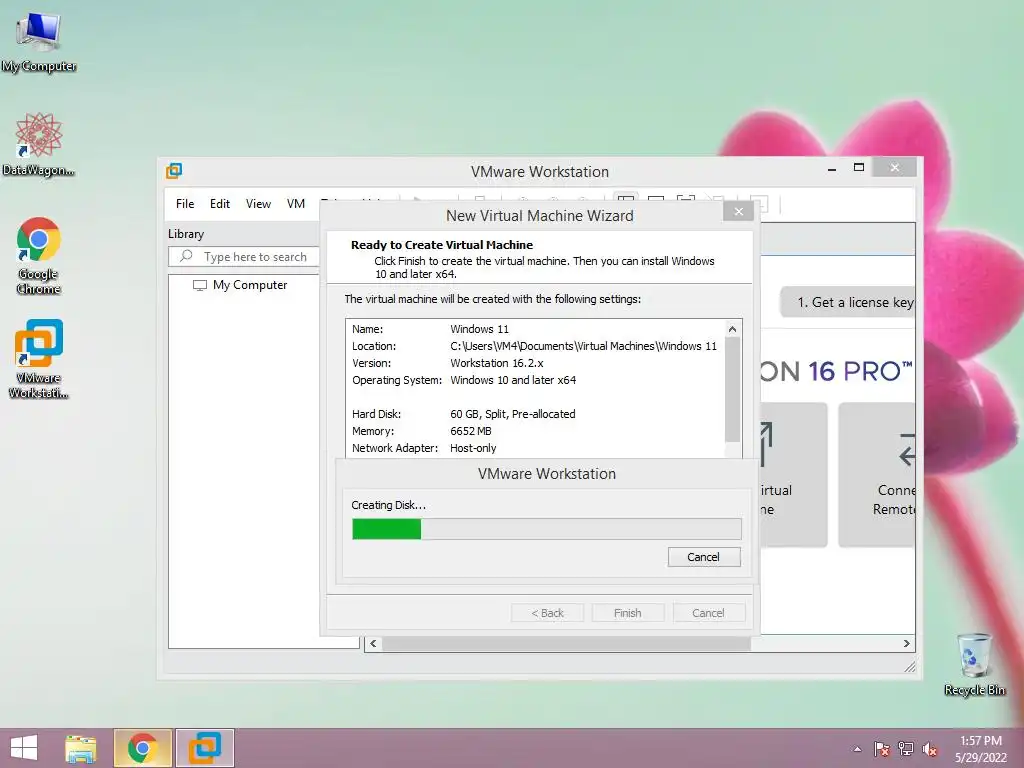
Task: Click Workstation 16.2.x version value
Action: pyautogui.click(x=496, y=363)
